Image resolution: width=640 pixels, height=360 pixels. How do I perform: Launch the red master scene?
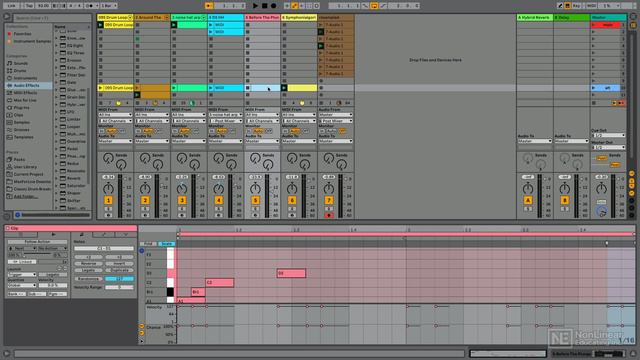click(x=594, y=25)
